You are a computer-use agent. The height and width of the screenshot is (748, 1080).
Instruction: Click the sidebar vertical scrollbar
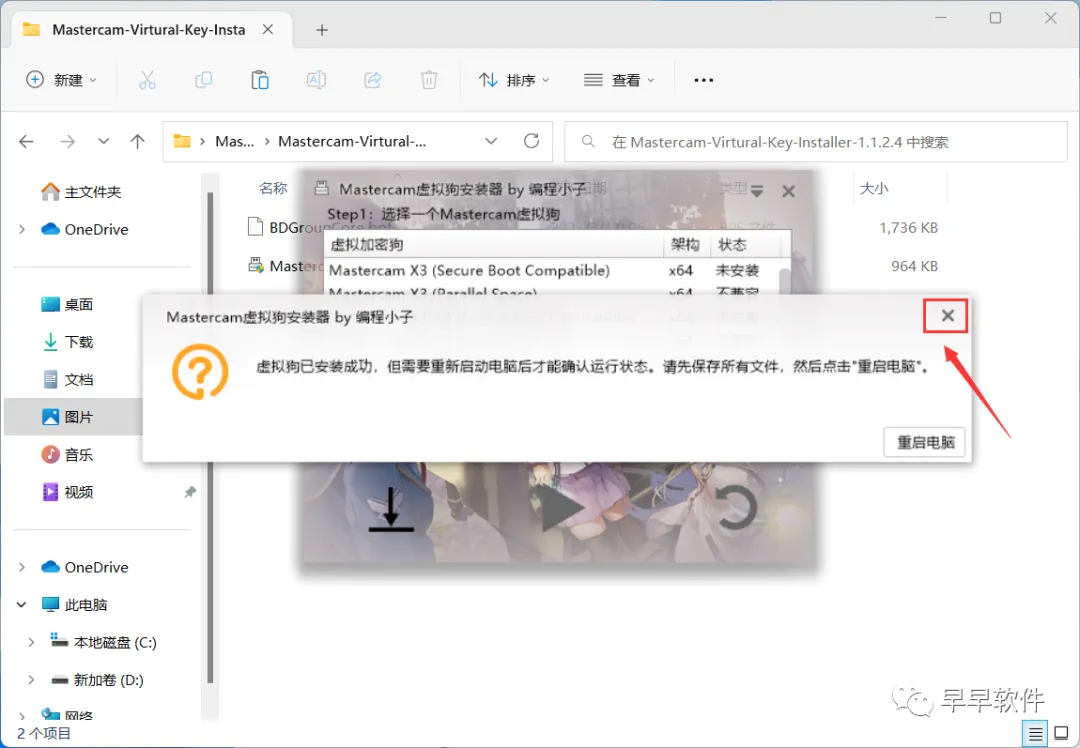click(x=210, y=437)
